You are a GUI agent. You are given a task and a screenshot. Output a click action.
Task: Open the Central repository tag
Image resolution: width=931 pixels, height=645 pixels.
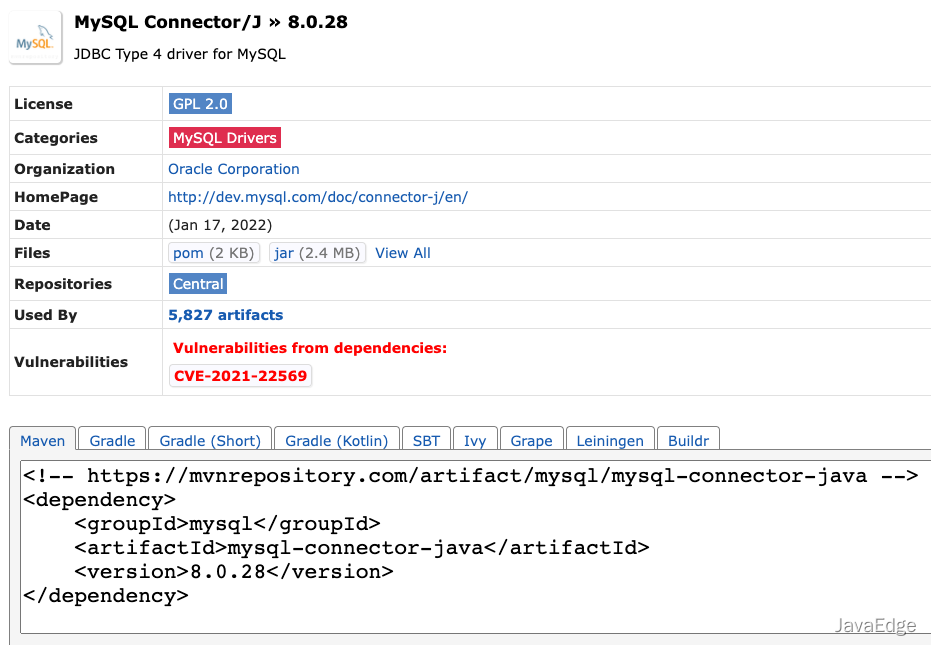(x=198, y=284)
